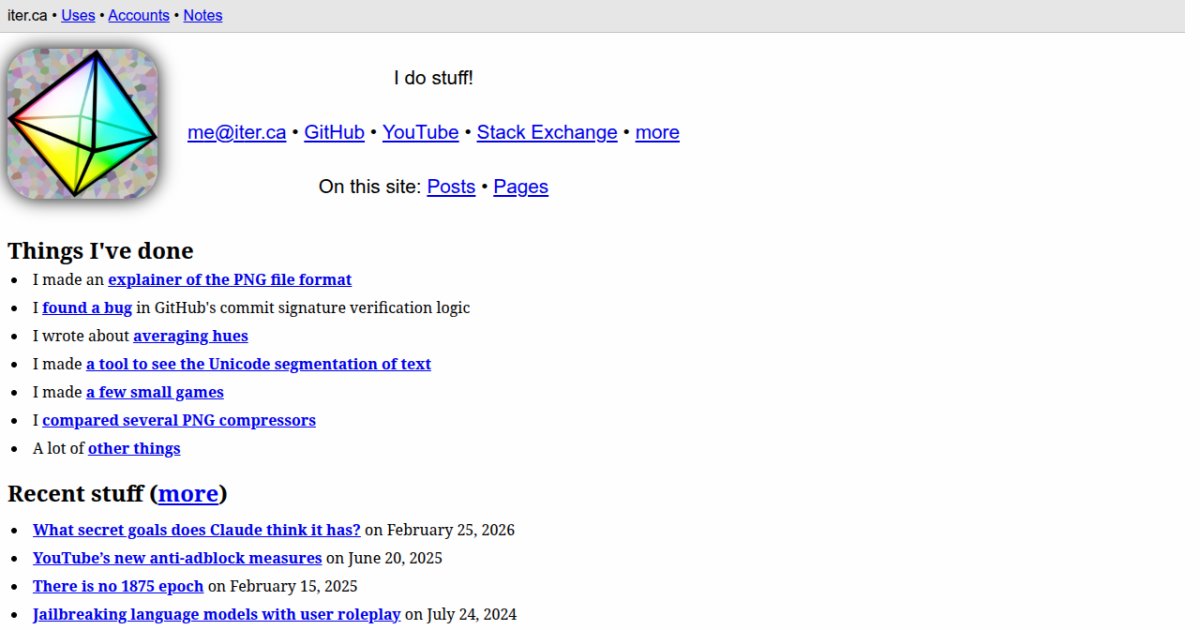This screenshot has height=630, width=1200.
Task: Open Notes from the top navigation bar
Action: [203, 16]
